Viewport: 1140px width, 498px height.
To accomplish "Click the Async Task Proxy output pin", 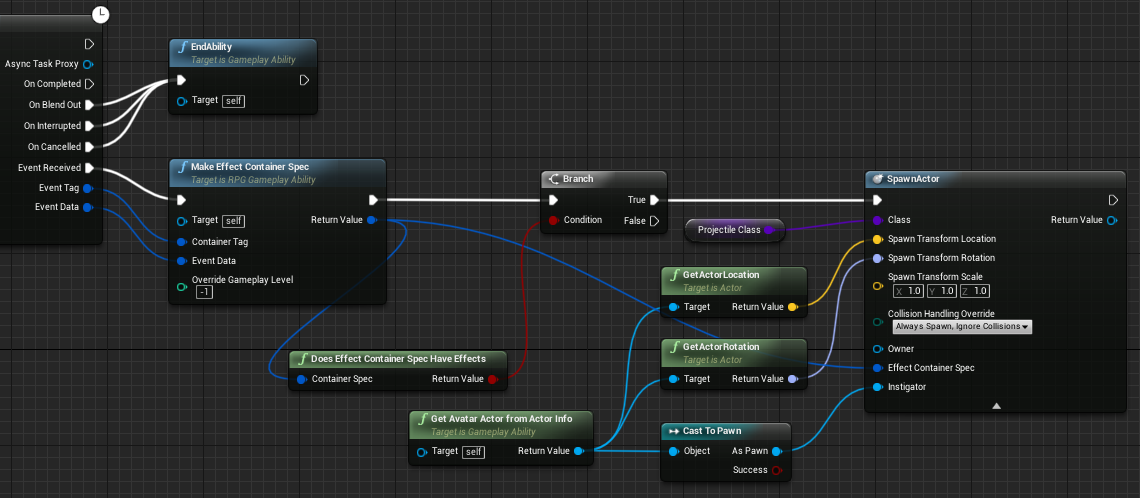I will (x=88, y=64).
